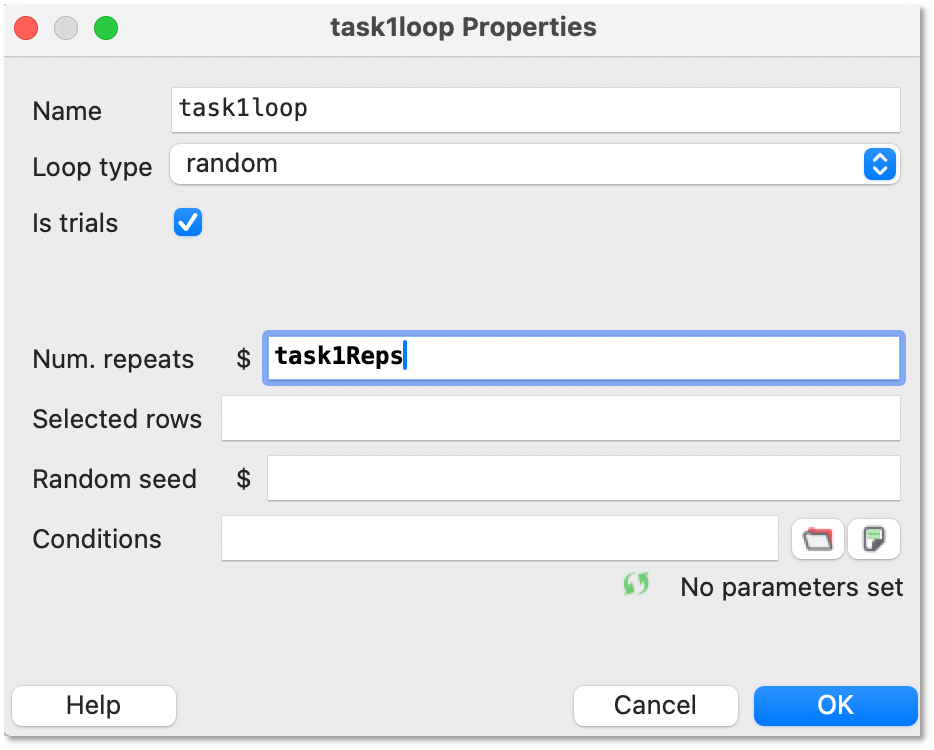934x750 pixels.
Task: Click the empty Selected rows field
Action: pyautogui.click(x=561, y=419)
